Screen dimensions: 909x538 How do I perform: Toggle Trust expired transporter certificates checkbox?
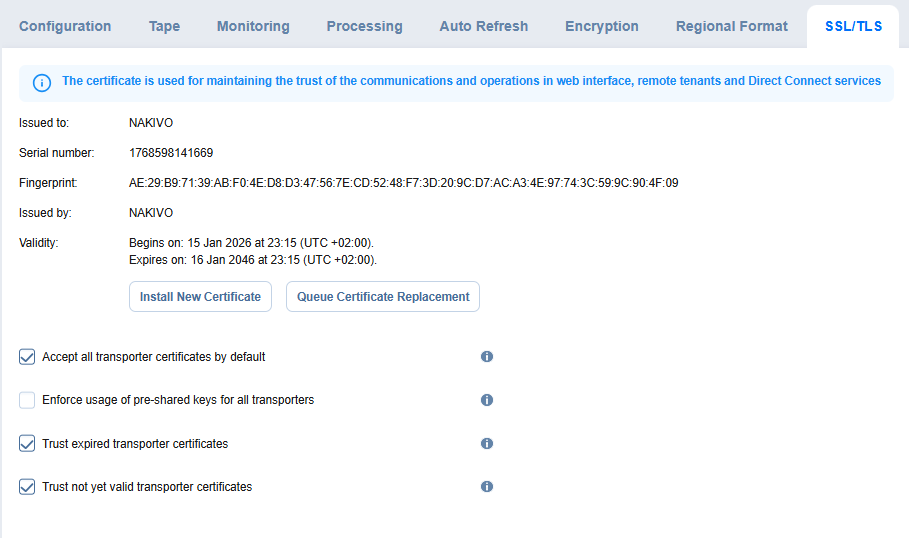(27, 444)
